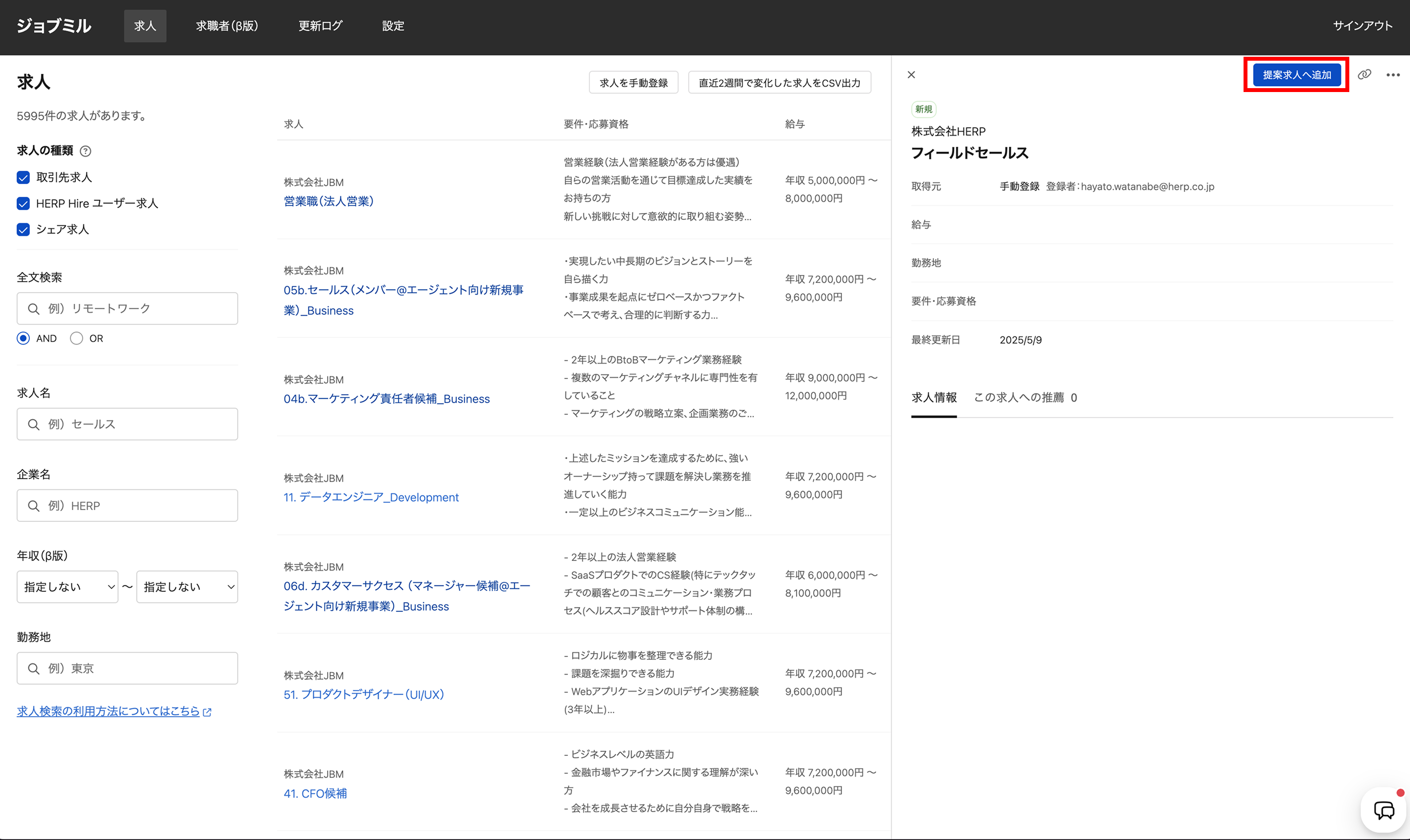Switch to この求人への推薦 tab
This screenshot has width=1410, height=840.
(x=1025, y=398)
